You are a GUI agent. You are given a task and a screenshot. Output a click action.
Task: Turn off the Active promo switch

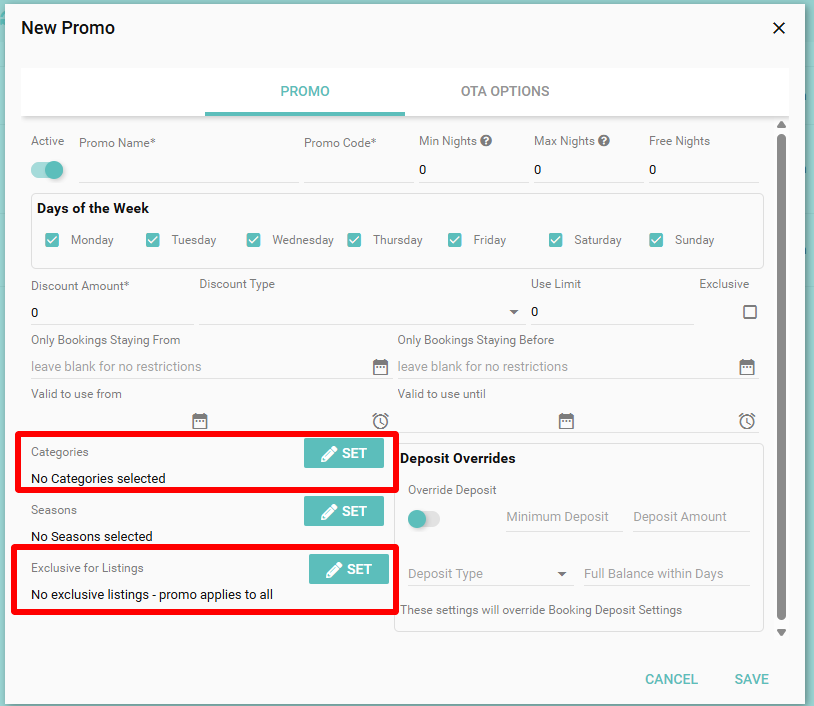[48, 170]
